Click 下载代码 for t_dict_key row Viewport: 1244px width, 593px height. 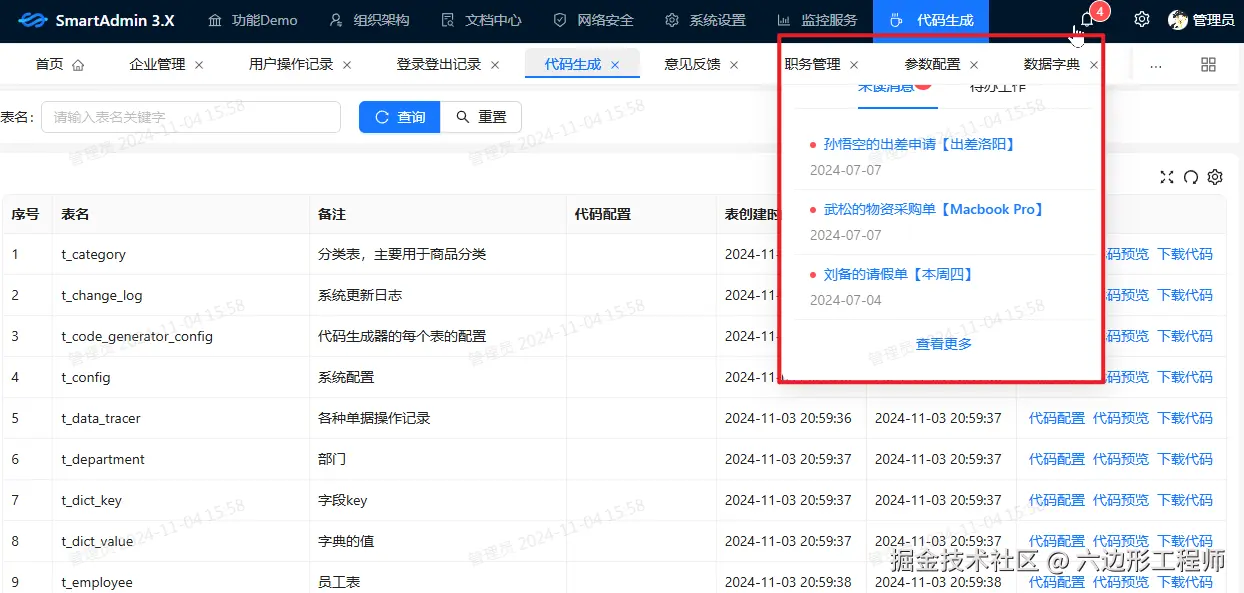click(1185, 500)
